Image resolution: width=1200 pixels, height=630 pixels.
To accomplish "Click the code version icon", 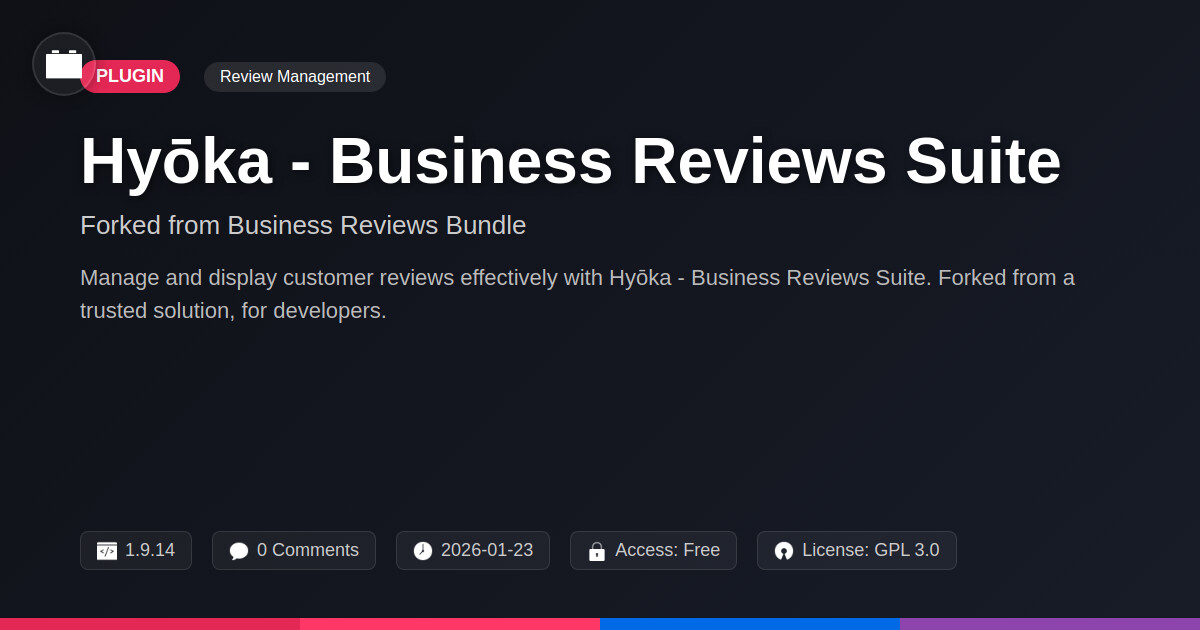I will click(x=107, y=551).
